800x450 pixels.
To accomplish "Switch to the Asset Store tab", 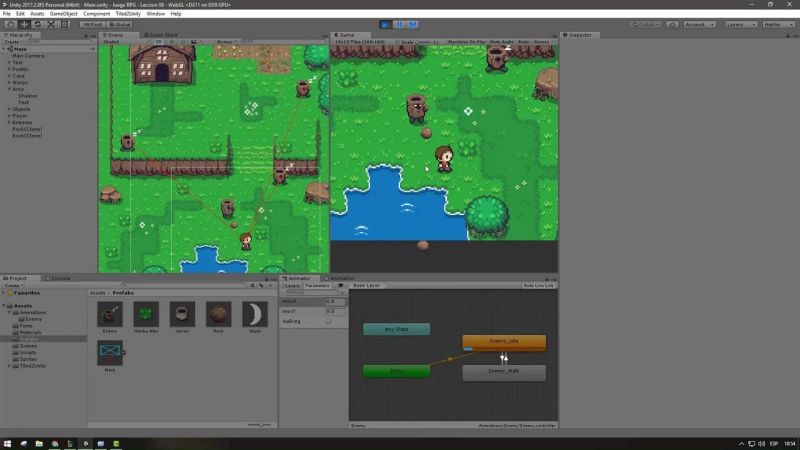I will pyautogui.click(x=161, y=35).
